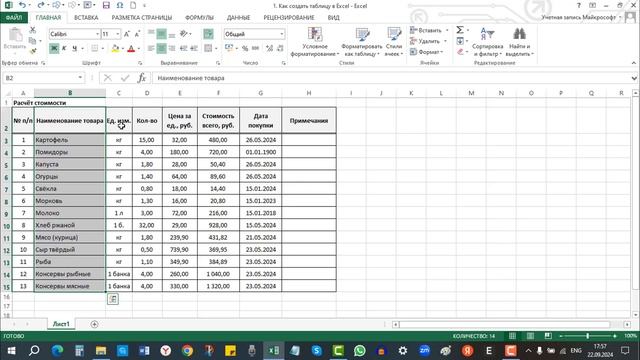Click the Fill down arrow icon
This screenshot has height=360, width=640.
tap(460, 41)
